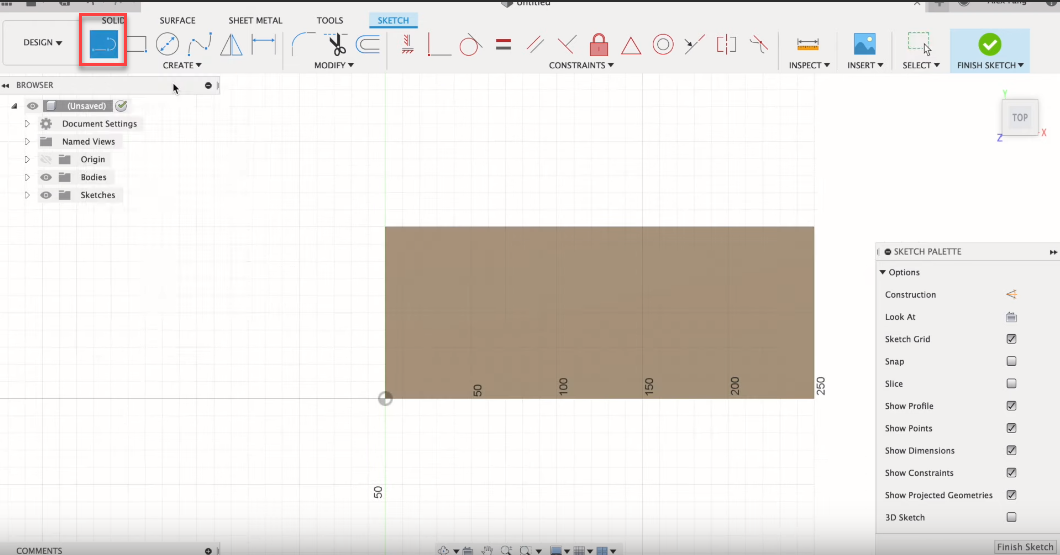Click the Construction line icon in palette
This screenshot has width=1060, height=555.
tap(1011, 295)
